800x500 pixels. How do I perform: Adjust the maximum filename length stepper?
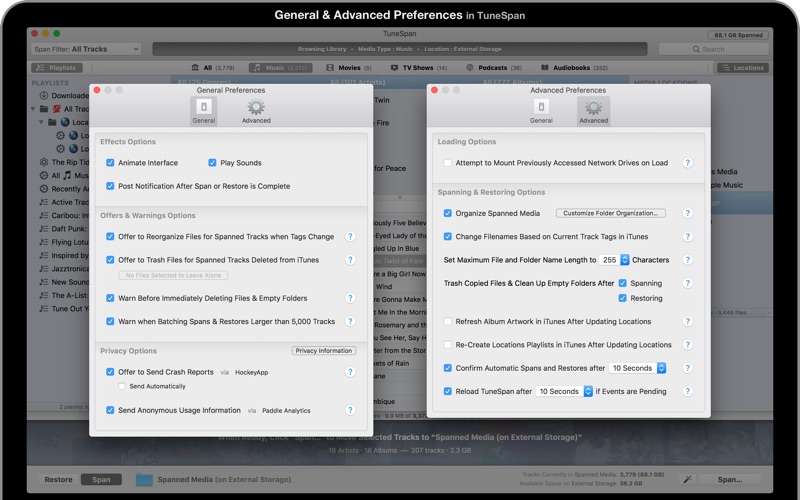pos(625,260)
